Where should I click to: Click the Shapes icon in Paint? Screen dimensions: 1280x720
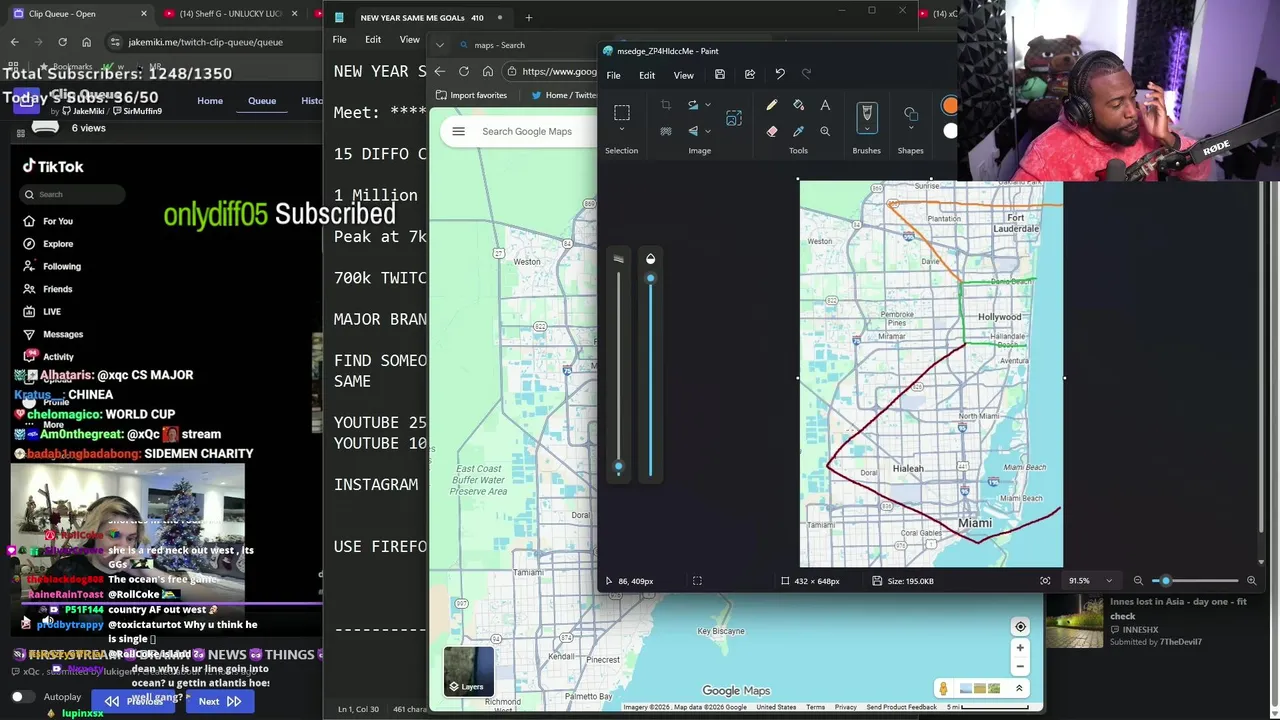point(910,114)
